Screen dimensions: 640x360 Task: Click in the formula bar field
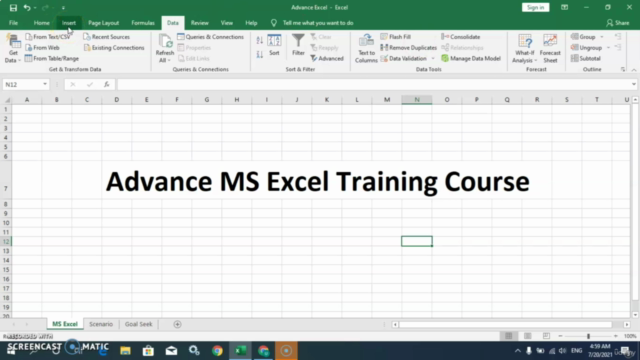pos(373,84)
